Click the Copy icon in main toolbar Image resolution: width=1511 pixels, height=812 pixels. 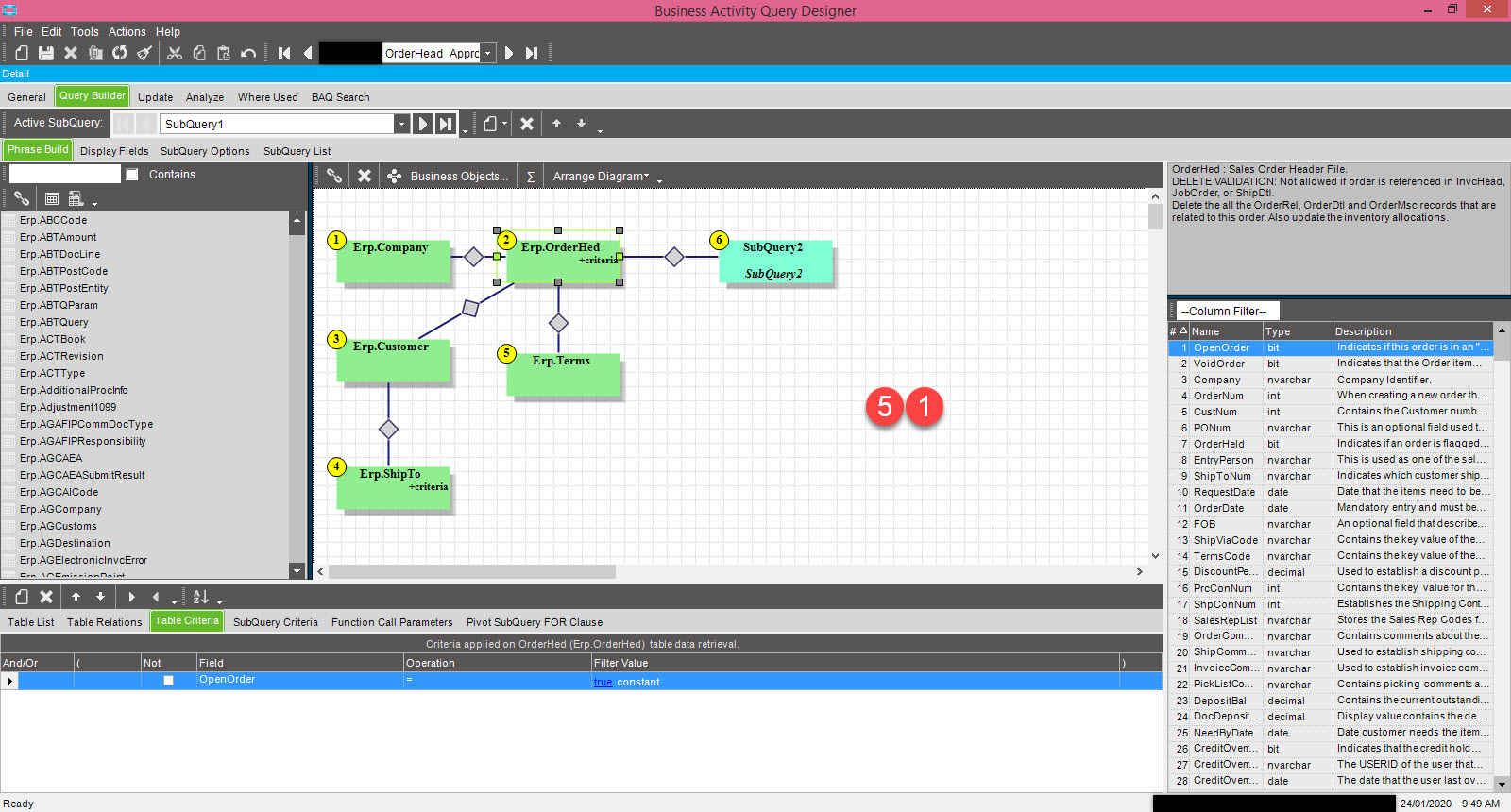point(199,53)
